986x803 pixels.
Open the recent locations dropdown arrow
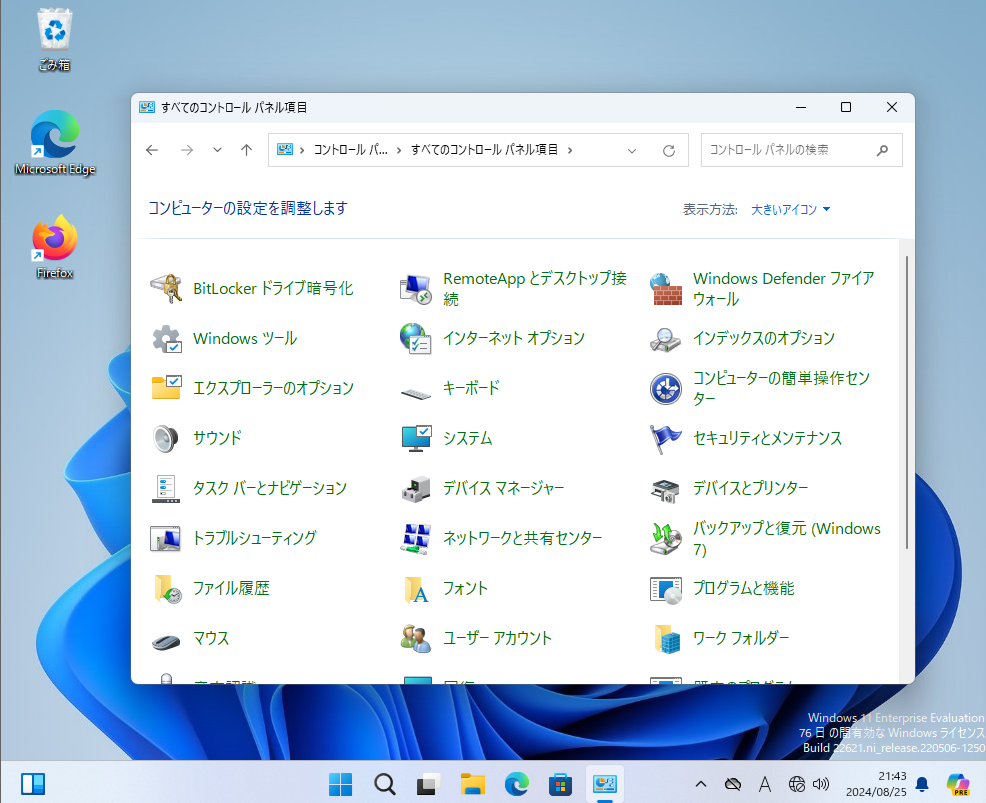(217, 150)
